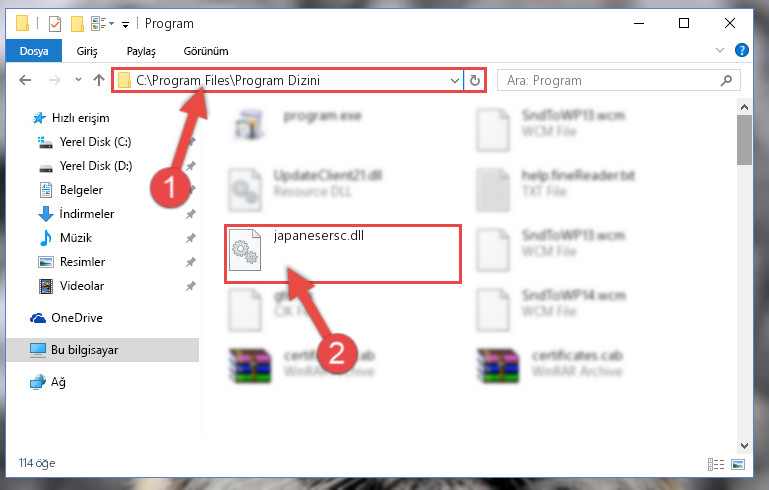Click the Properties checkmark icon in title bar
This screenshot has width=769, height=490.
coord(54,24)
